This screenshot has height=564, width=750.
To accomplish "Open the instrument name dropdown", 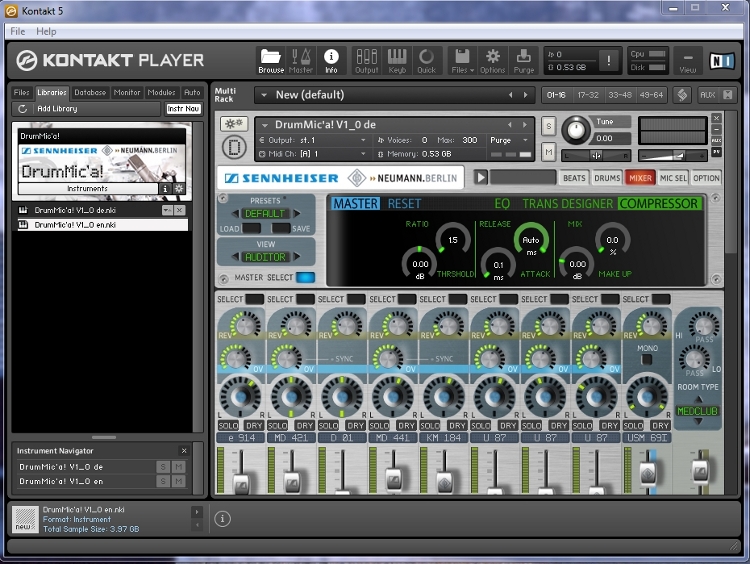I will 265,125.
